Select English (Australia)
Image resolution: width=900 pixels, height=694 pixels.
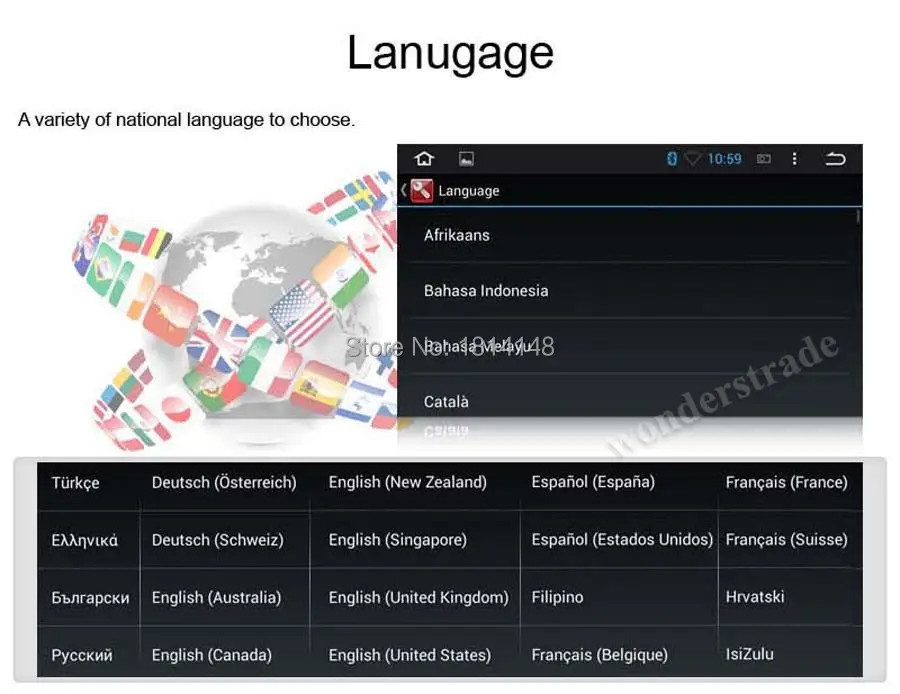[x=216, y=598]
